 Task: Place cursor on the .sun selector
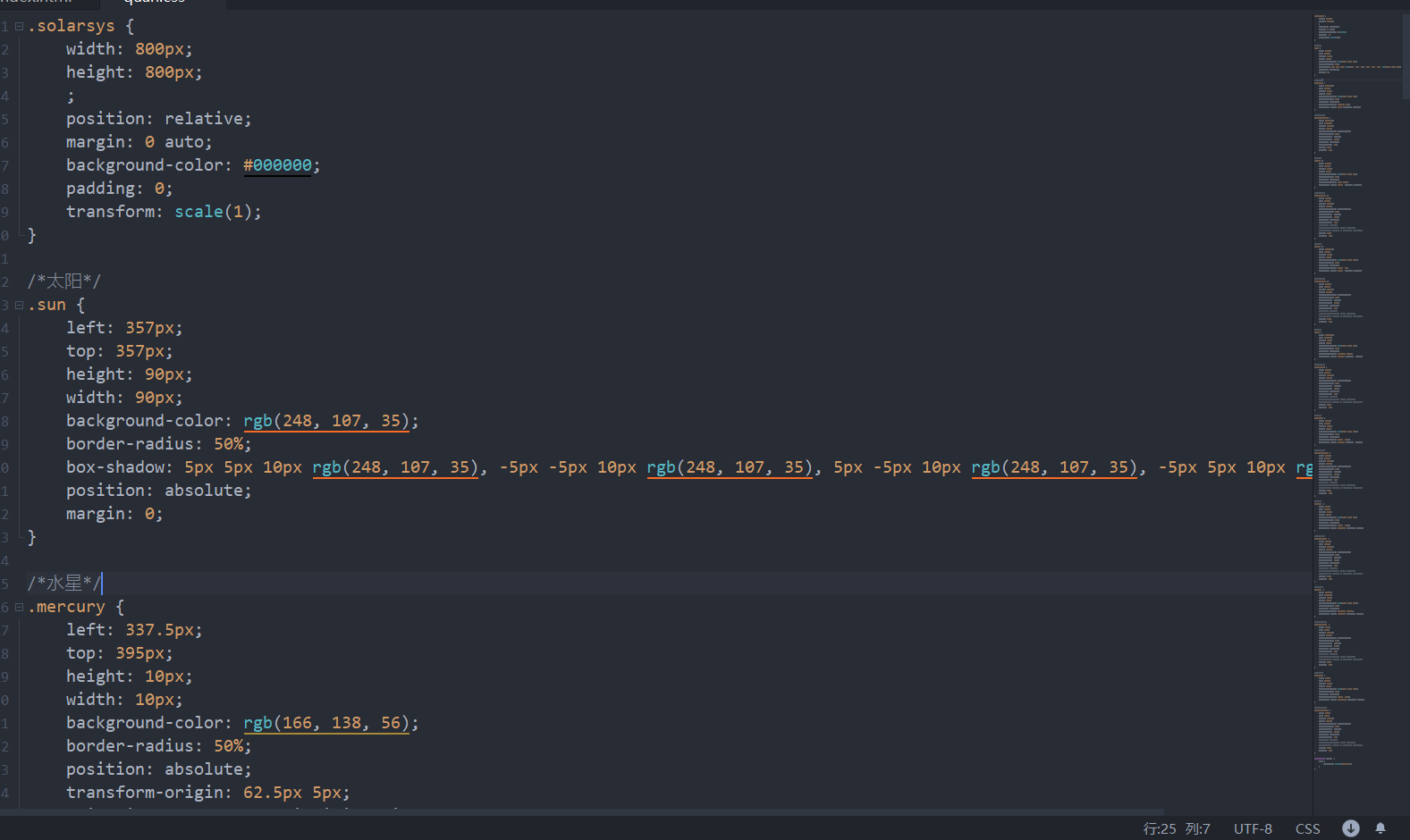tap(46, 305)
